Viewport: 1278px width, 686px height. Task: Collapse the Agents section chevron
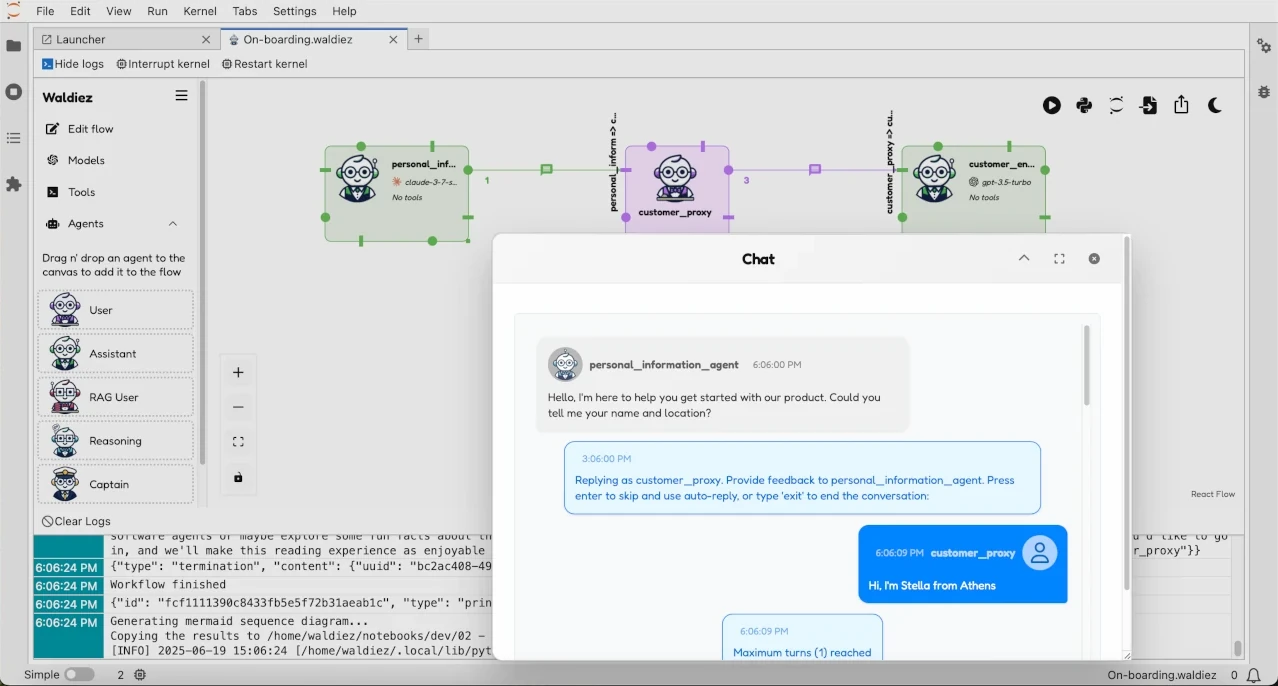173,224
